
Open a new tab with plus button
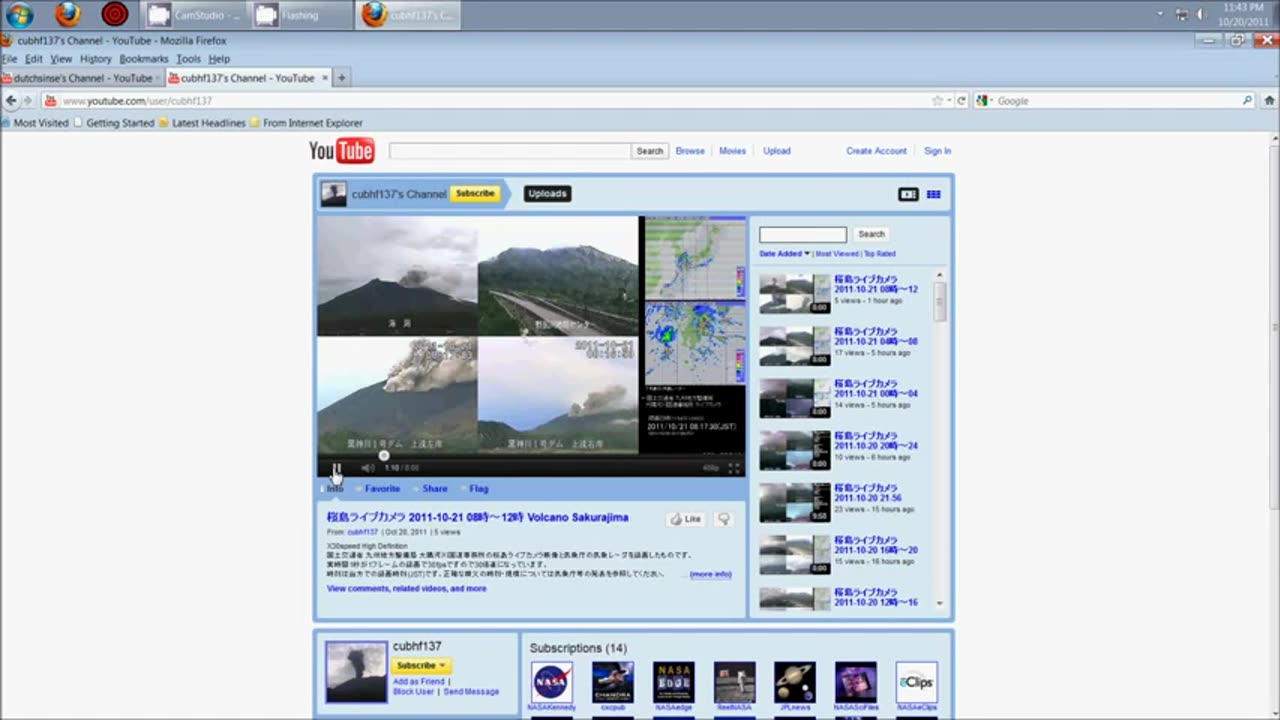point(341,78)
